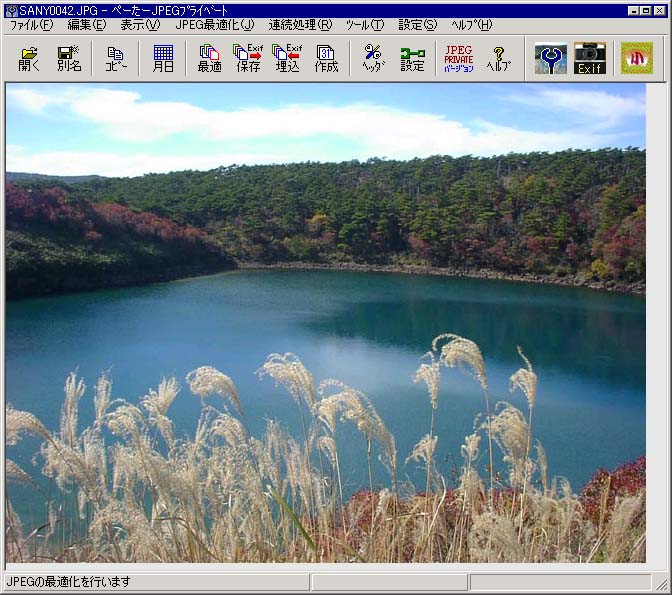Maximize the window
This screenshot has width=672, height=595.
(646, 11)
